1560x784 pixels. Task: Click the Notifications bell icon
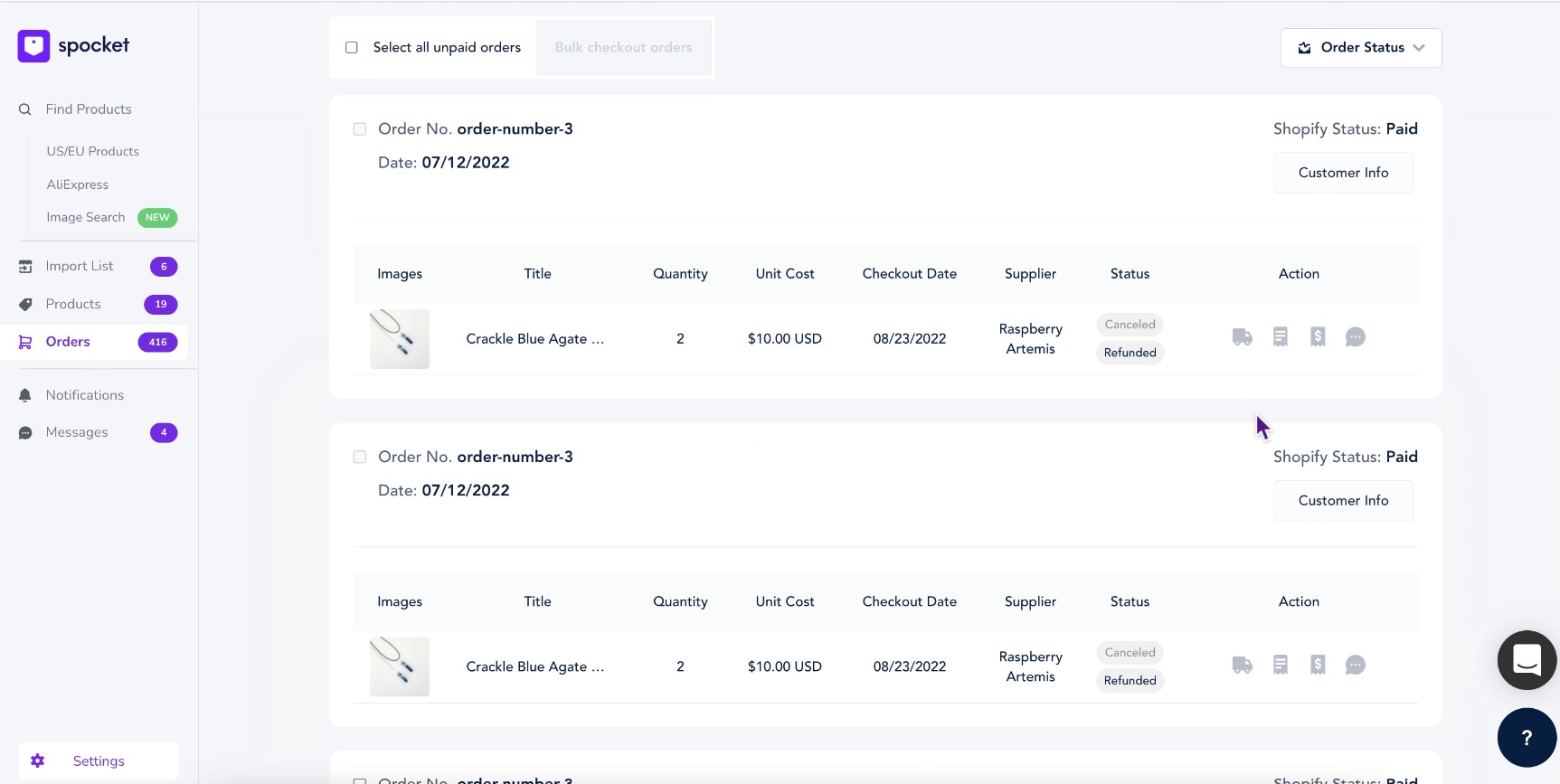click(25, 395)
